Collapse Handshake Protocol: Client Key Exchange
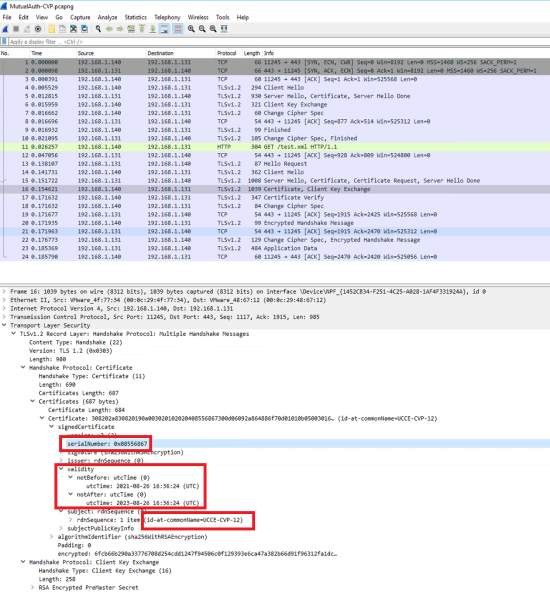This screenshot has height=600, width=550. (x=23, y=562)
